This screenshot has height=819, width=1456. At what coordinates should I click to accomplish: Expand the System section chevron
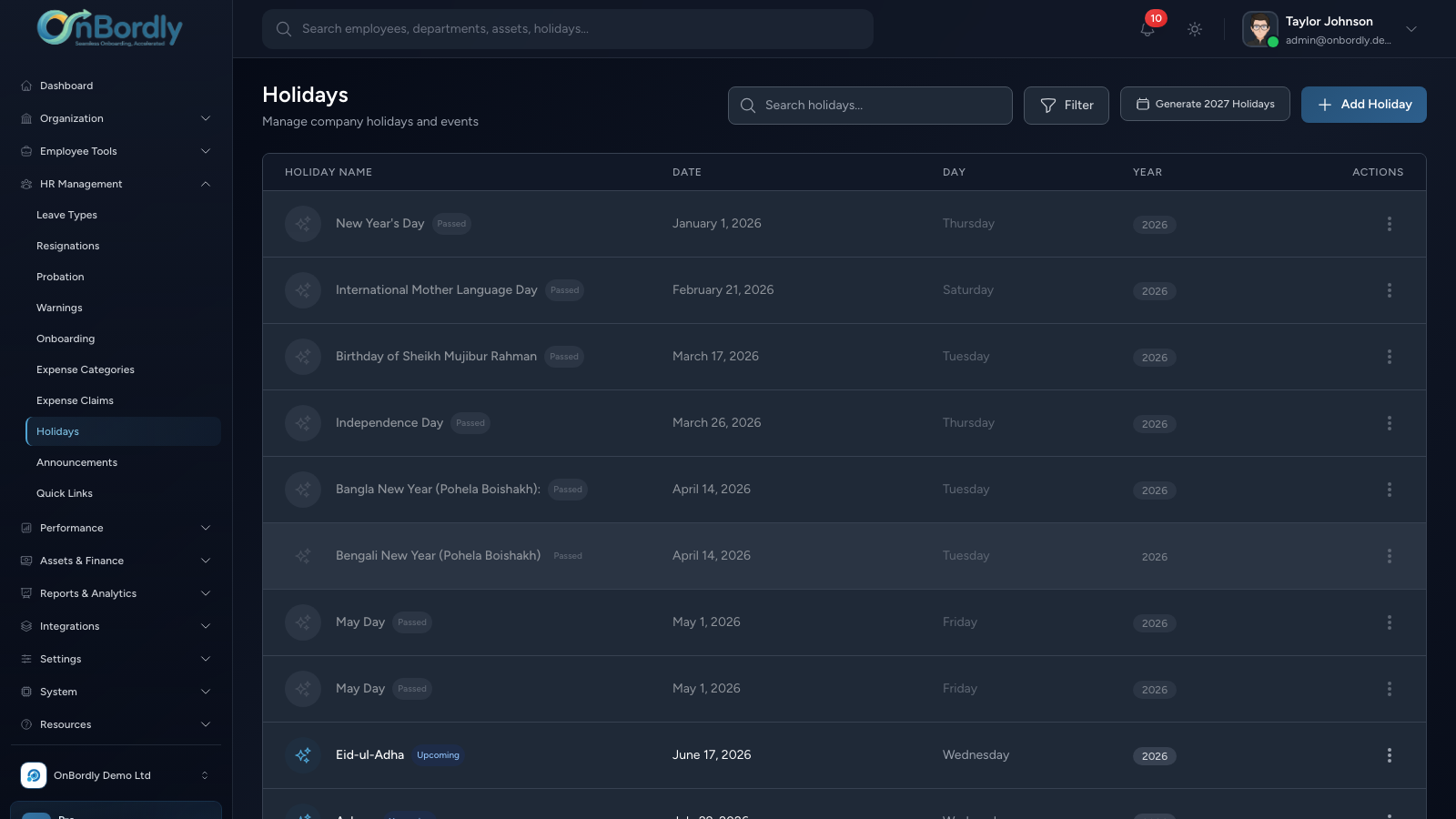206,692
